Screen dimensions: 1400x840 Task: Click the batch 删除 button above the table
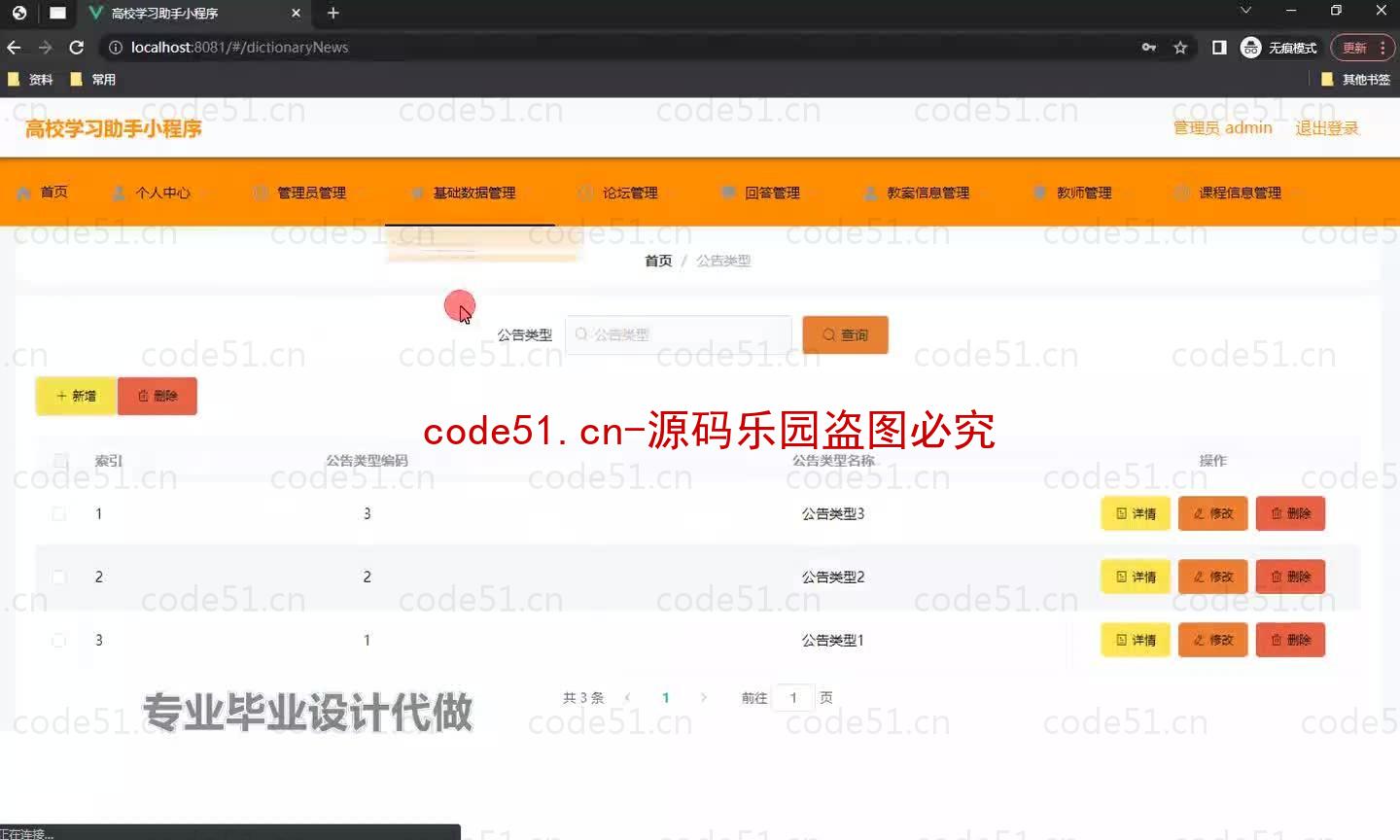coord(157,396)
